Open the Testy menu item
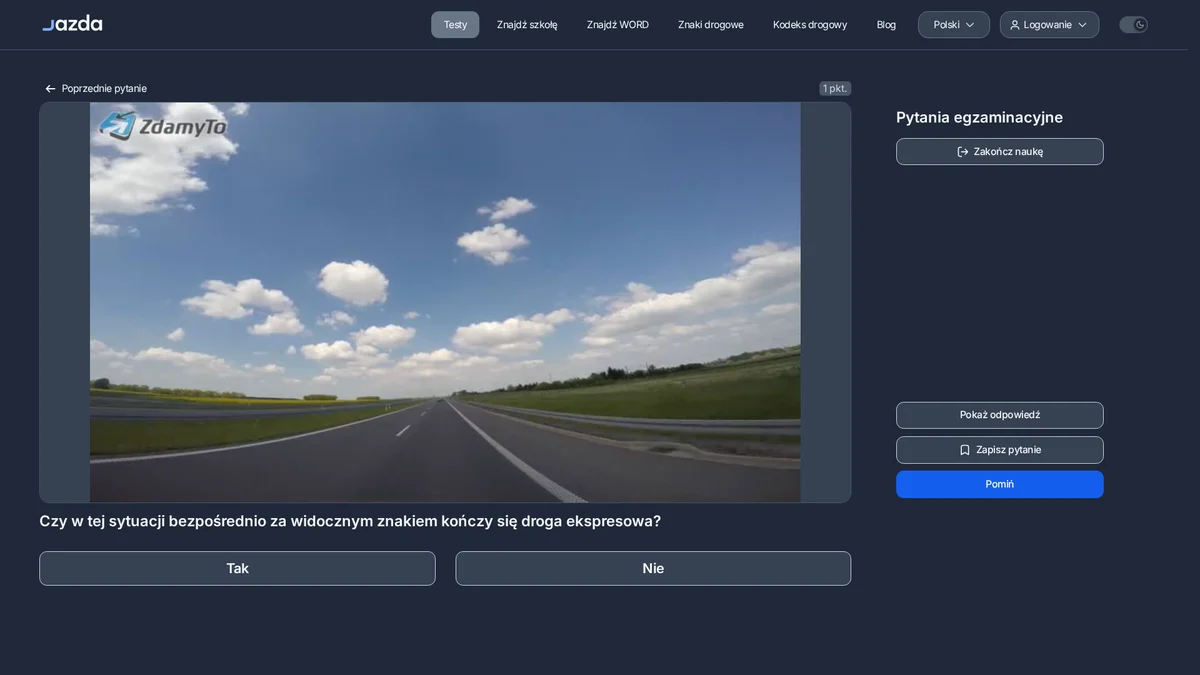Screen dimensions: 1200x675 pyautogui.click(x=455, y=25)
